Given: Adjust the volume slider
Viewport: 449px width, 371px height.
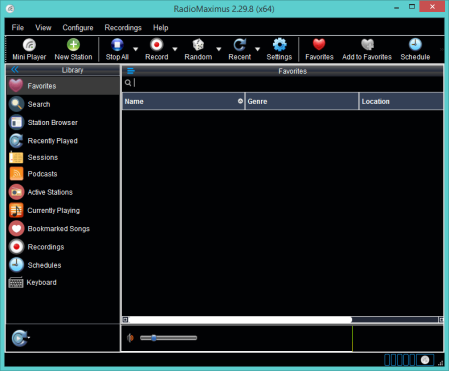Looking at the screenshot, I should tap(168, 338).
